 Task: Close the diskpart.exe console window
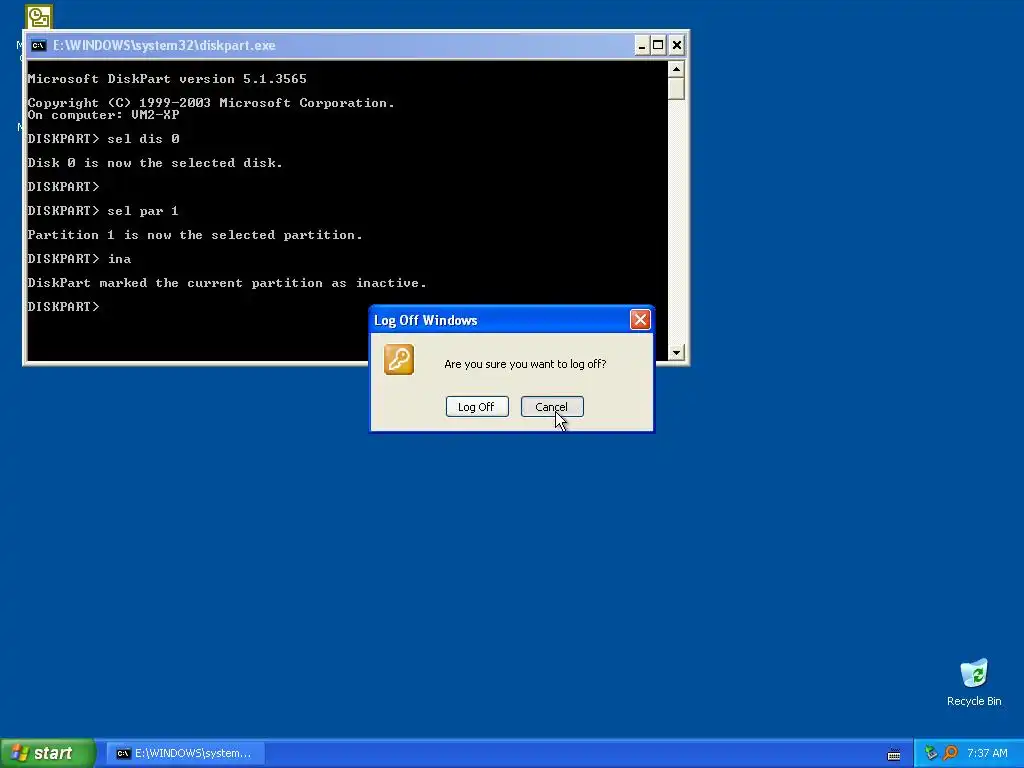(677, 45)
